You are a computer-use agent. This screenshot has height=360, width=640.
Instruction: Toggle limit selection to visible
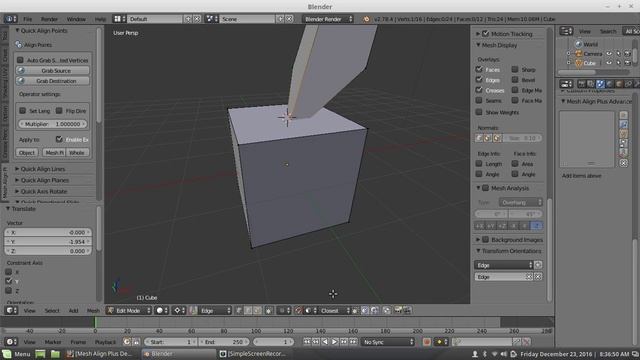(269, 311)
